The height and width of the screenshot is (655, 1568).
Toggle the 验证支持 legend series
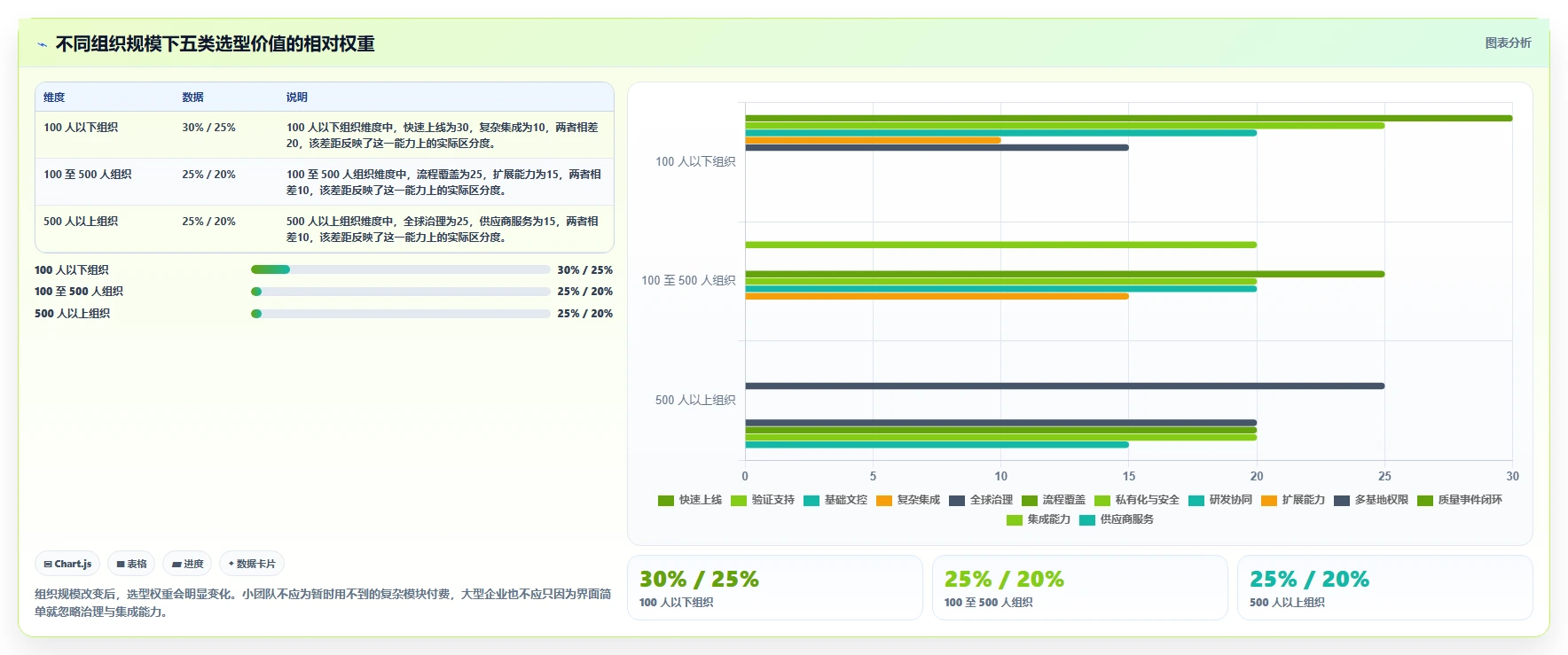763,500
